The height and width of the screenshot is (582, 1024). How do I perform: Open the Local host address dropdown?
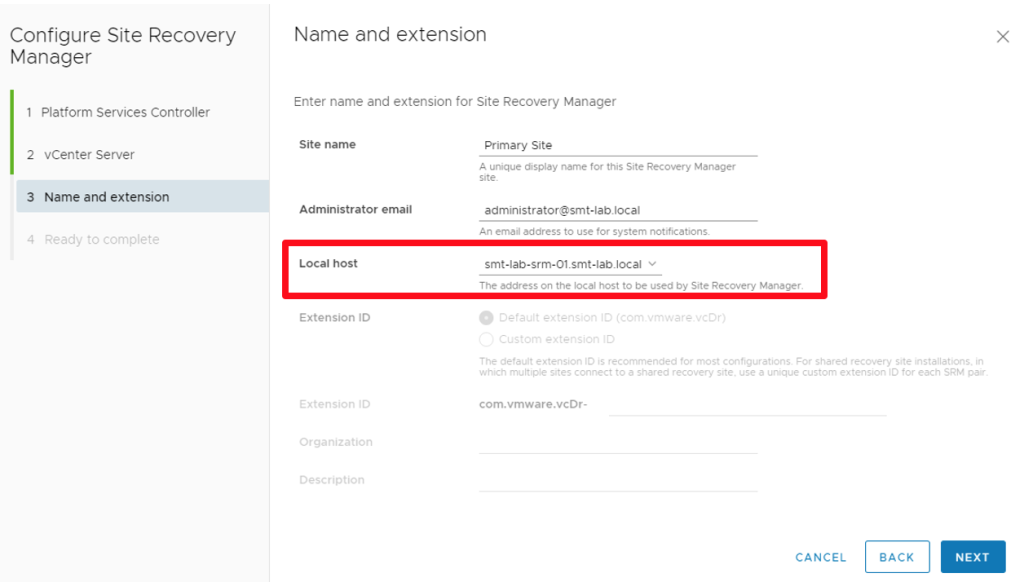568,264
